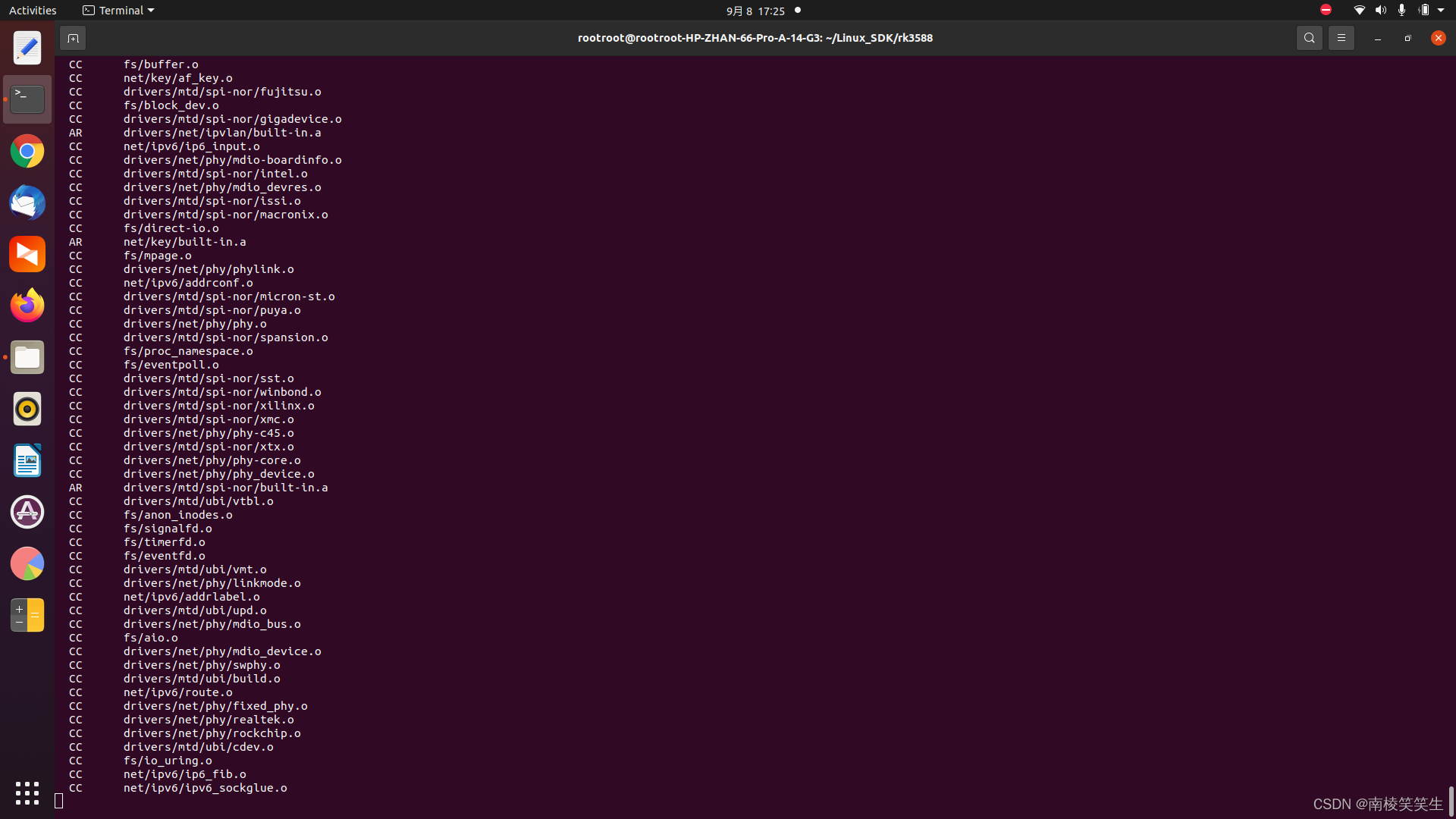Launch Firefox from the dock

[x=27, y=305]
